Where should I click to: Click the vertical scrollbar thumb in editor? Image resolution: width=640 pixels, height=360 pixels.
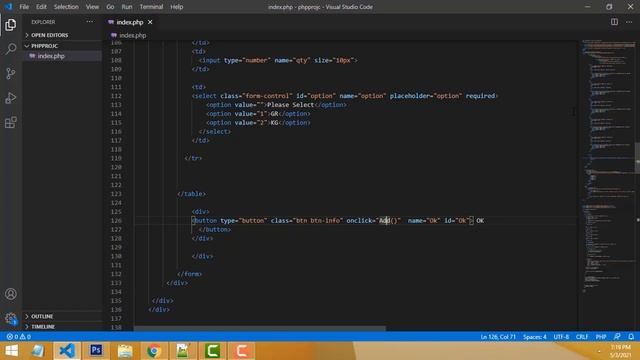coord(637,158)
